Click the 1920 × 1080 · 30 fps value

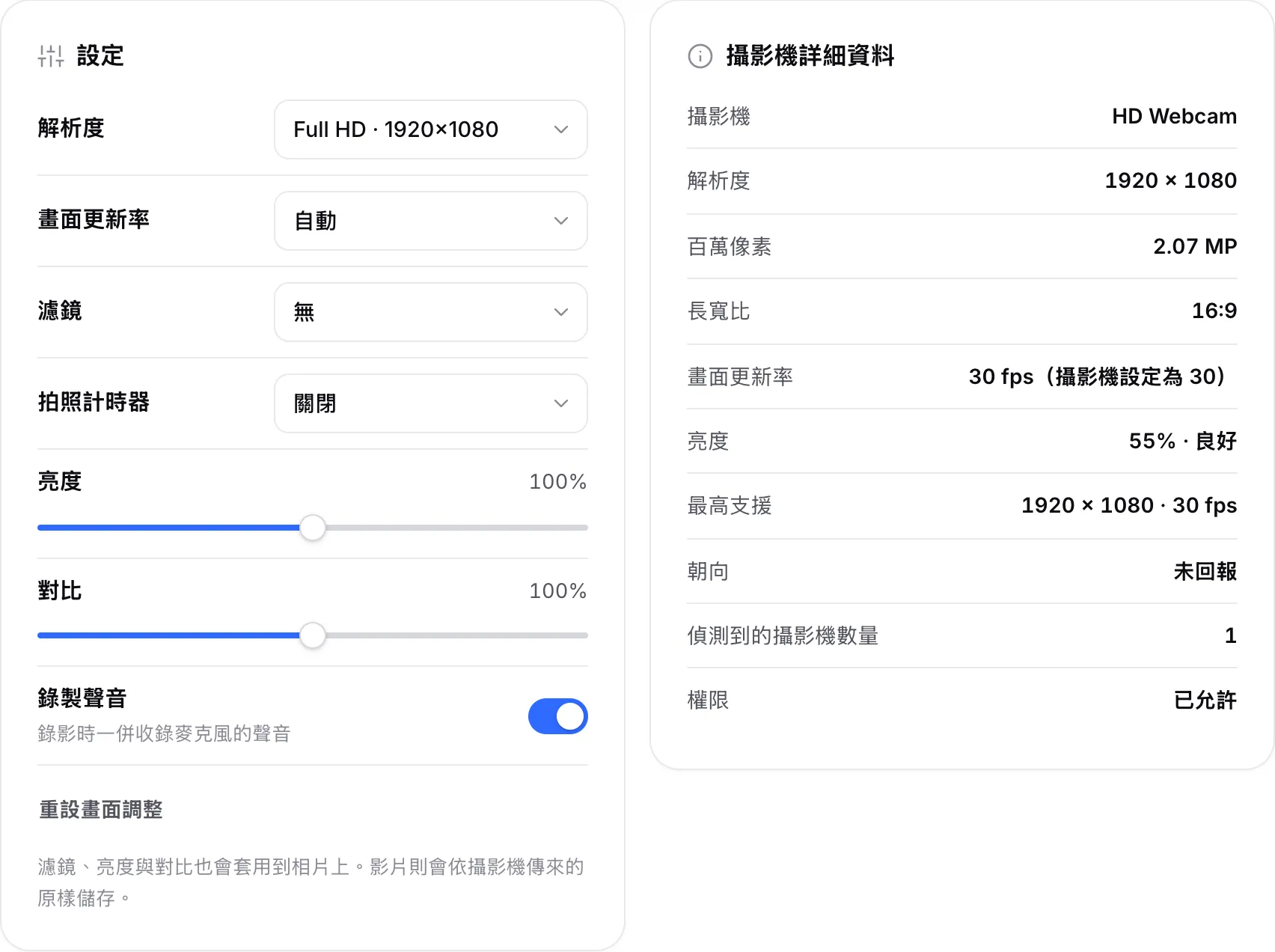pyautogui.click(x=1129, y=505)
